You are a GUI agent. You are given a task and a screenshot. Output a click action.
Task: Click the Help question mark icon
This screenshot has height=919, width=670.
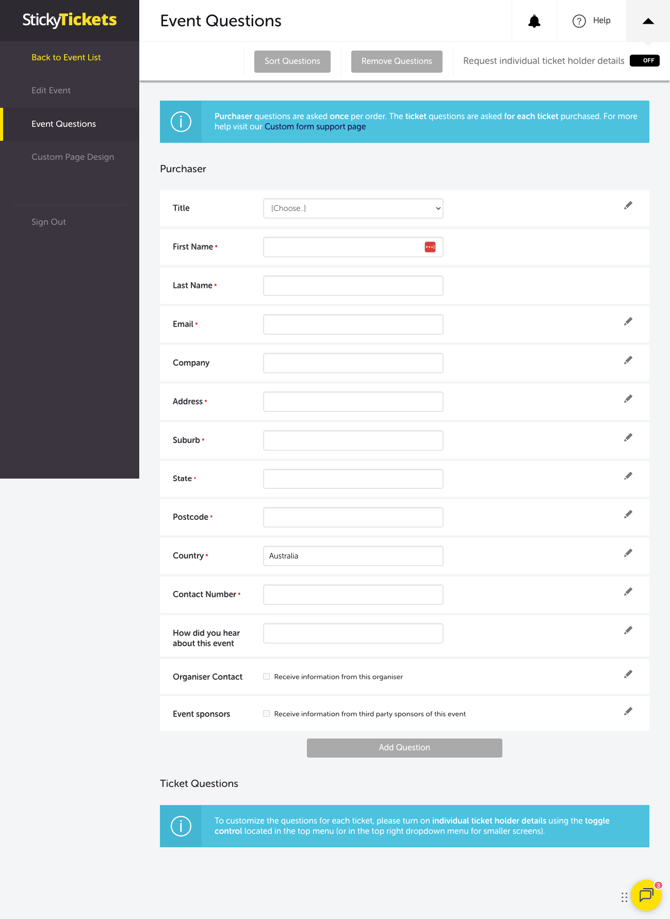(x=579, y=21)
